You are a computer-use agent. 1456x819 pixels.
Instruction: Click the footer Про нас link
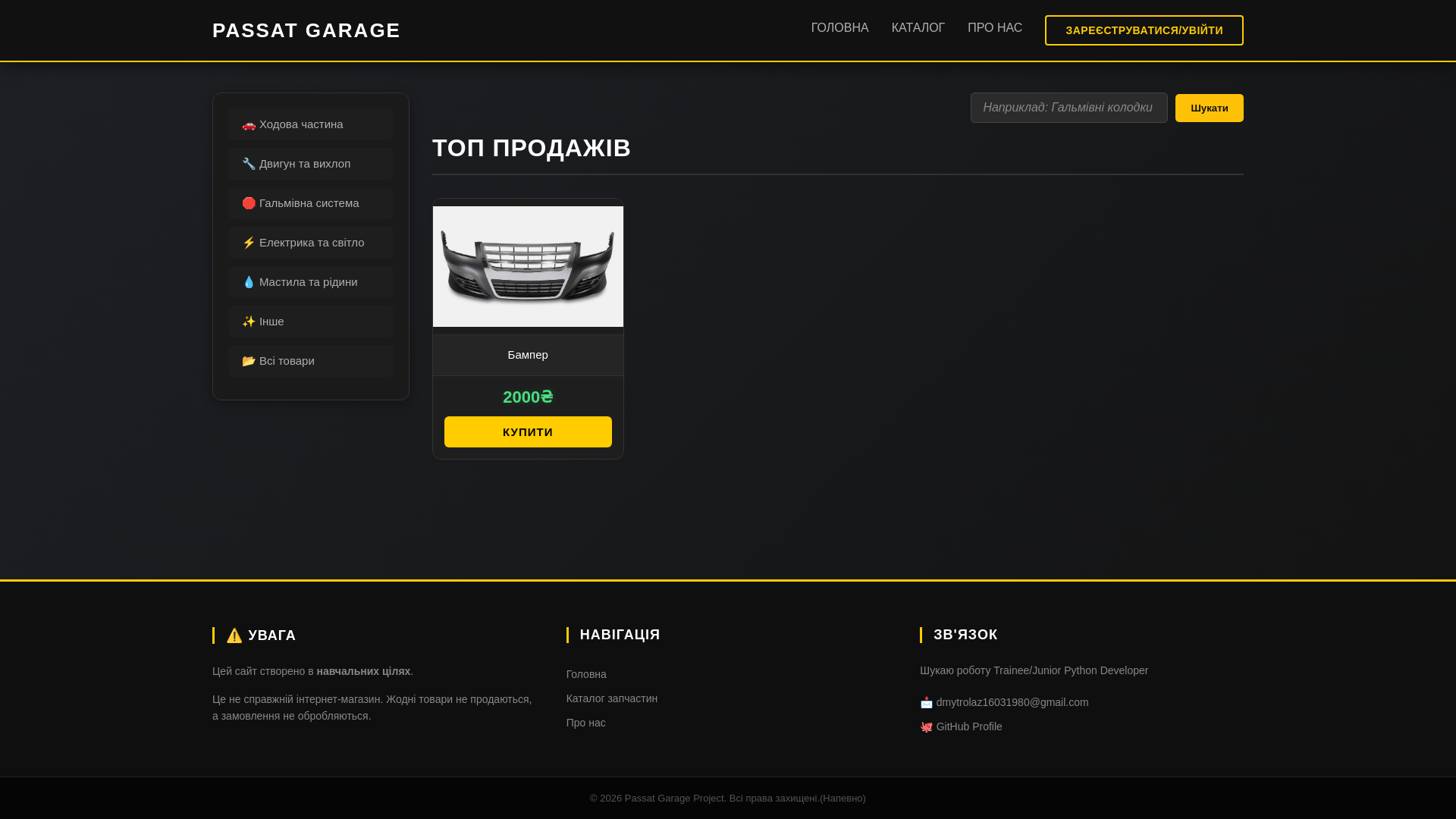tap(585, 723)
